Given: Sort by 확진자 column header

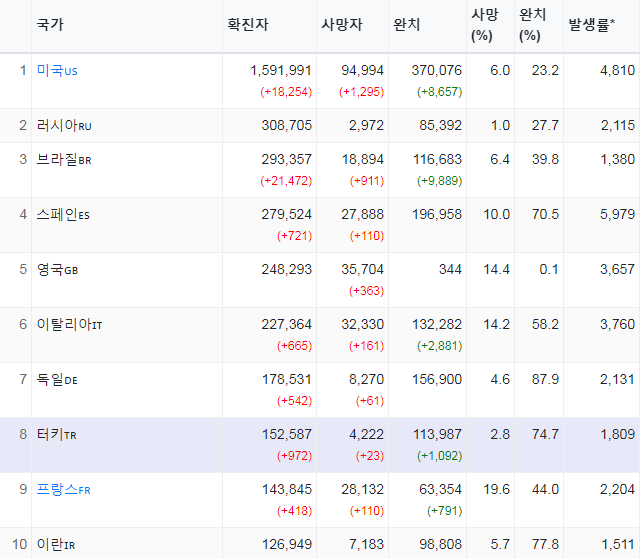Looking at the screenshot, I should click(x=248, y=25).
